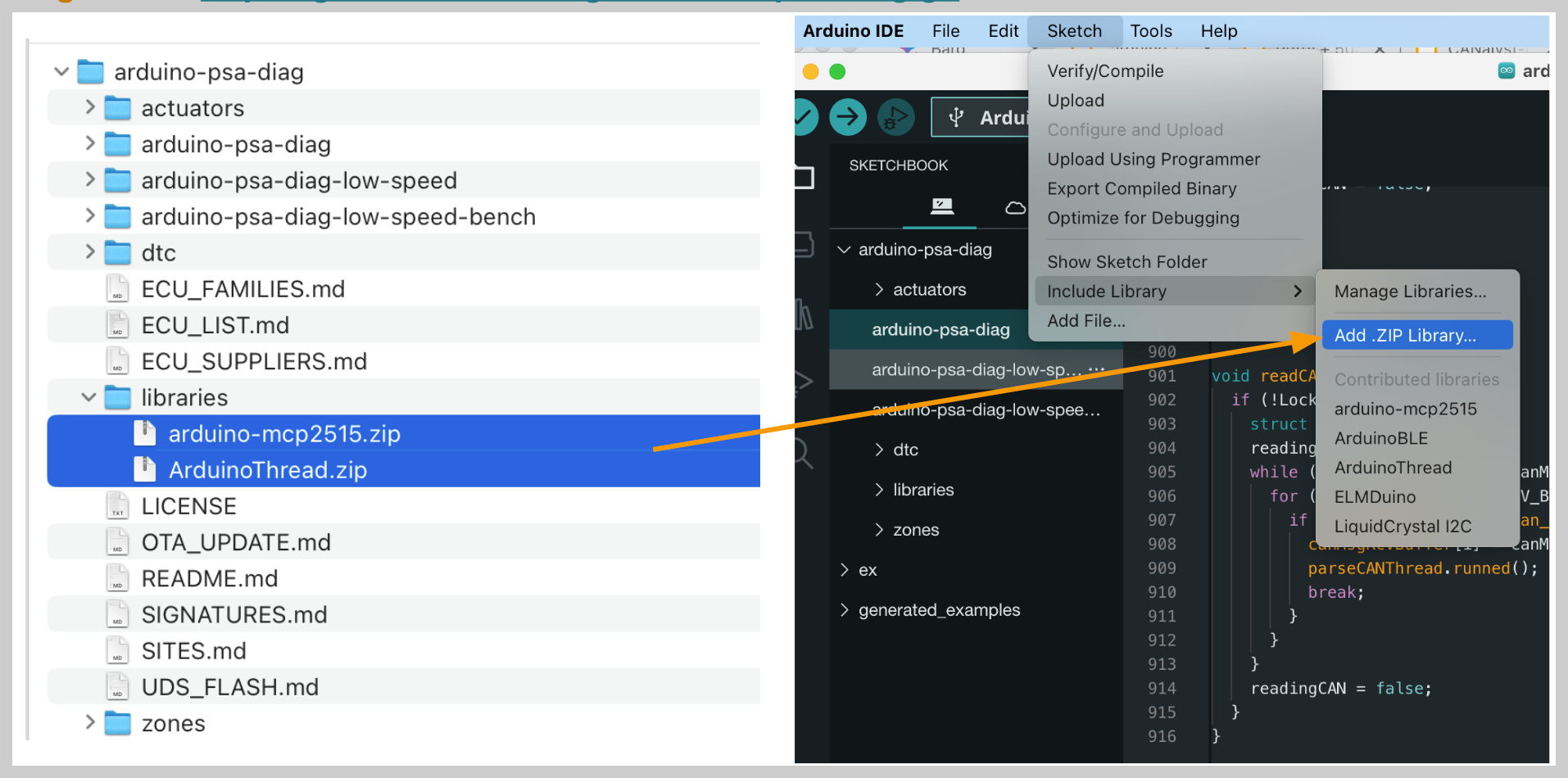The image size is (1568, 778).
Task: Expand generated_examples in Sketchbook
Action: (844, 609)
